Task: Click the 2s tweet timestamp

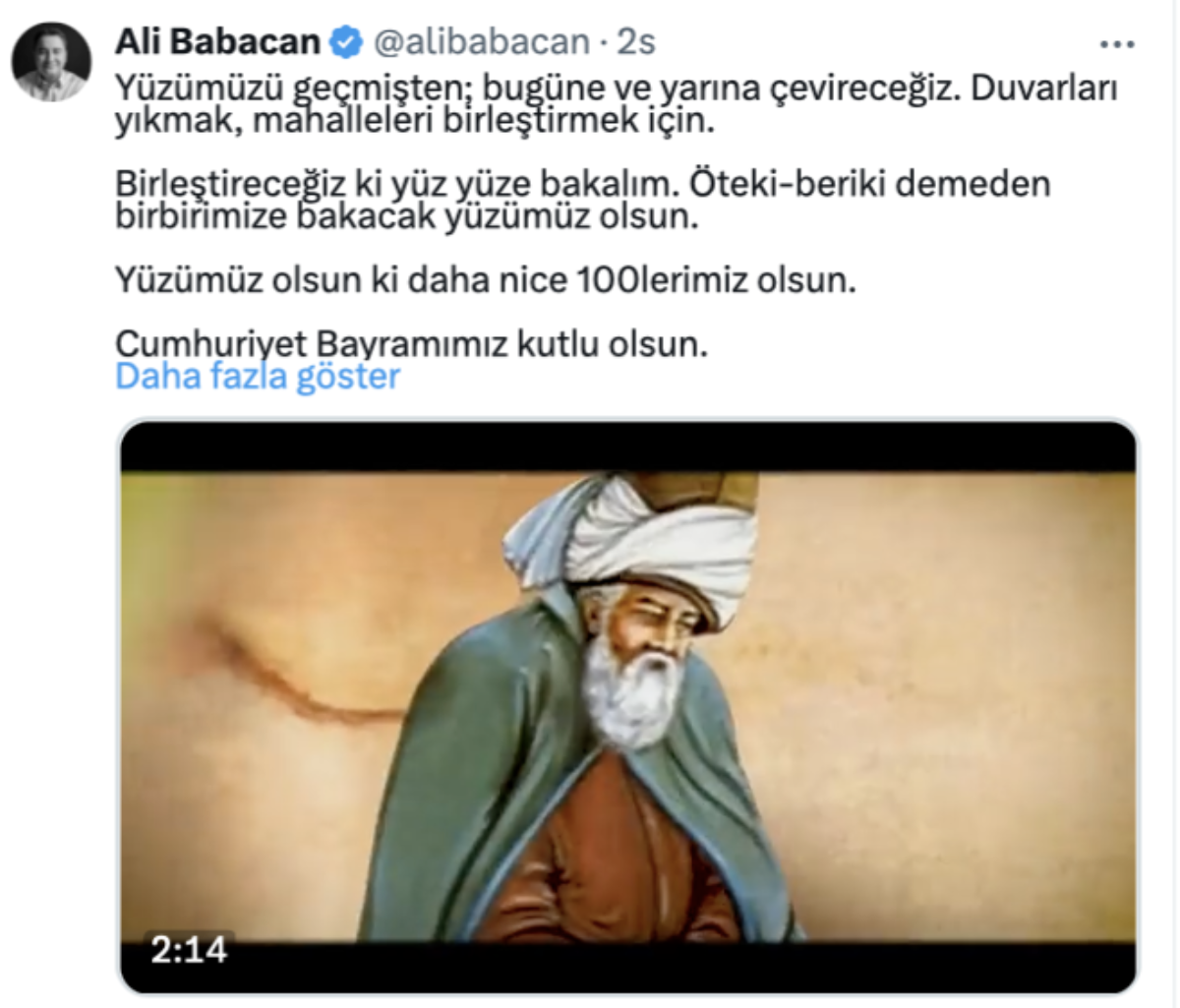Action: point(635,42)
